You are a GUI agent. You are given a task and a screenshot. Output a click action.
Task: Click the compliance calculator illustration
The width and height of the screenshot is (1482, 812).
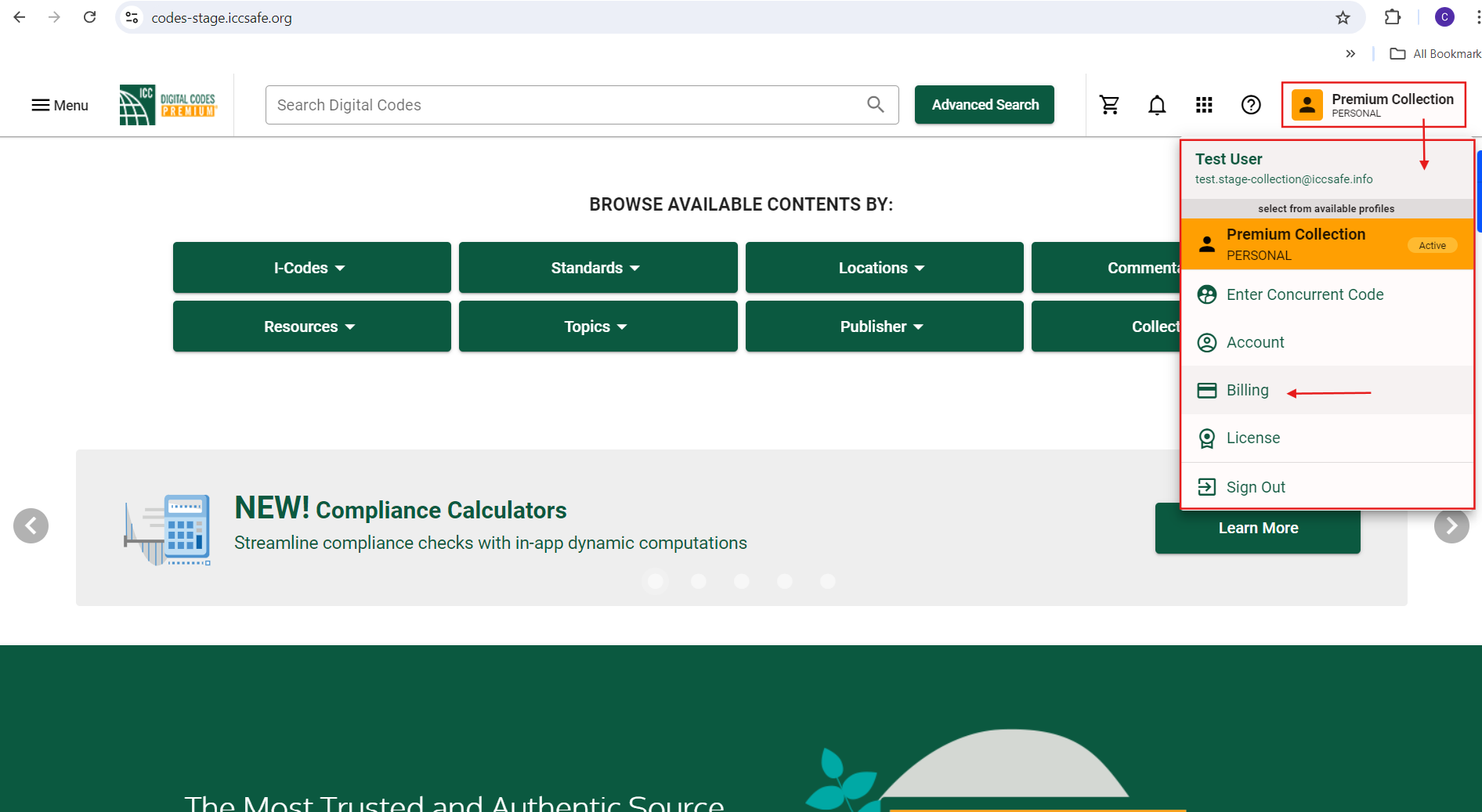[168, 529]
